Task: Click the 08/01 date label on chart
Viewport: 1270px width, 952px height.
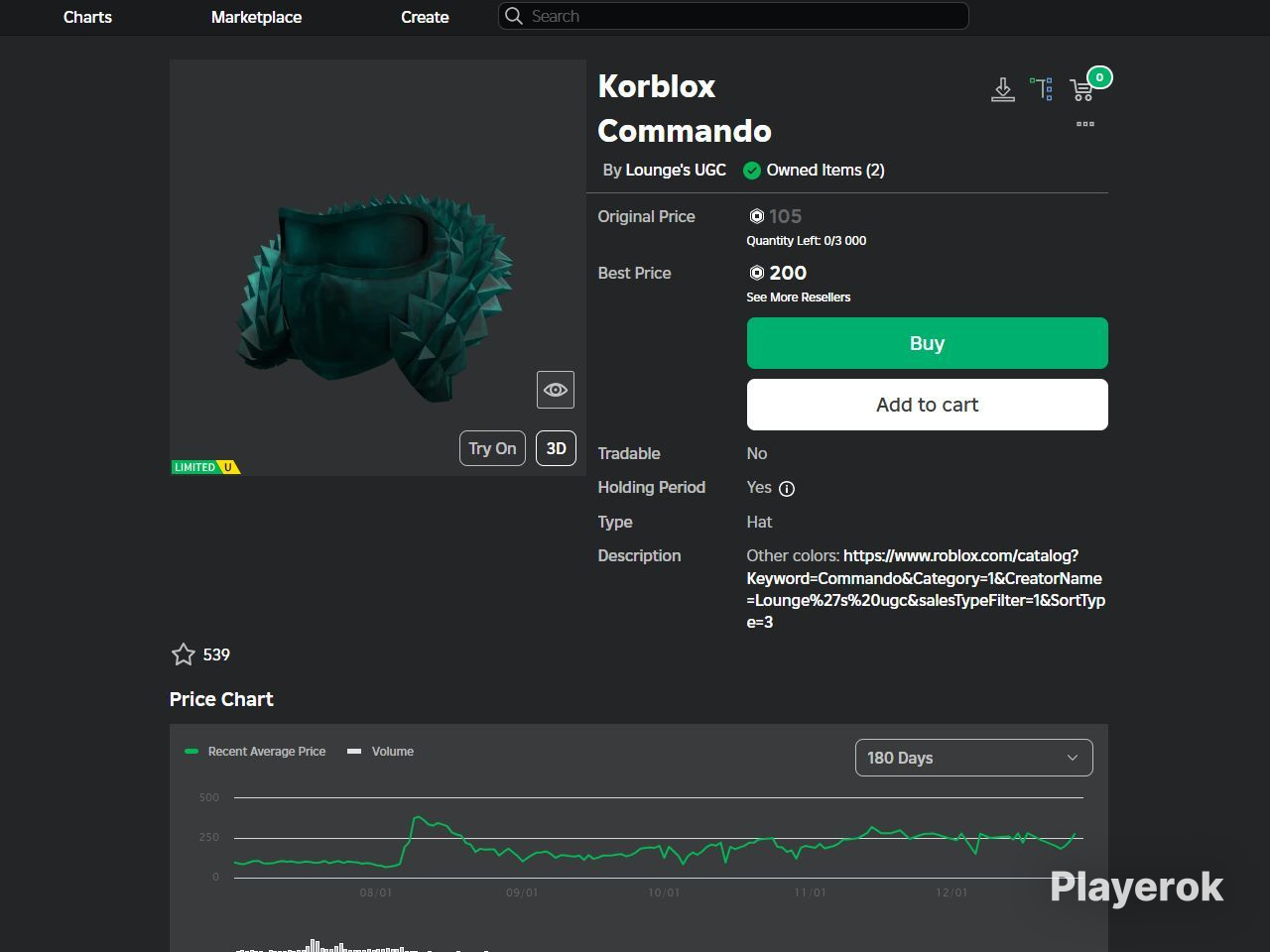Action: point(376,892)
